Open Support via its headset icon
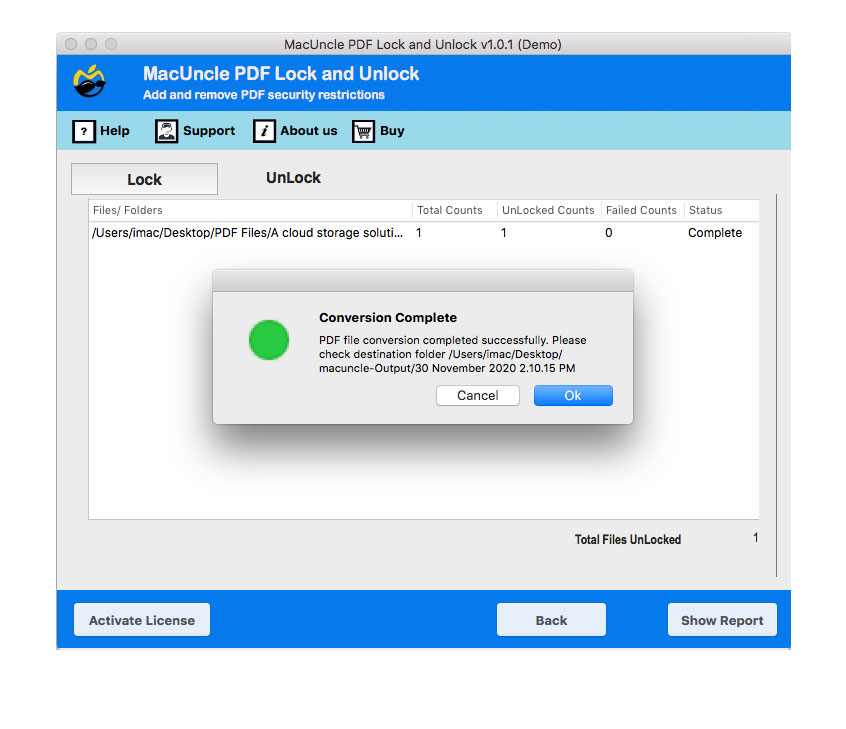 coord(166,131)
